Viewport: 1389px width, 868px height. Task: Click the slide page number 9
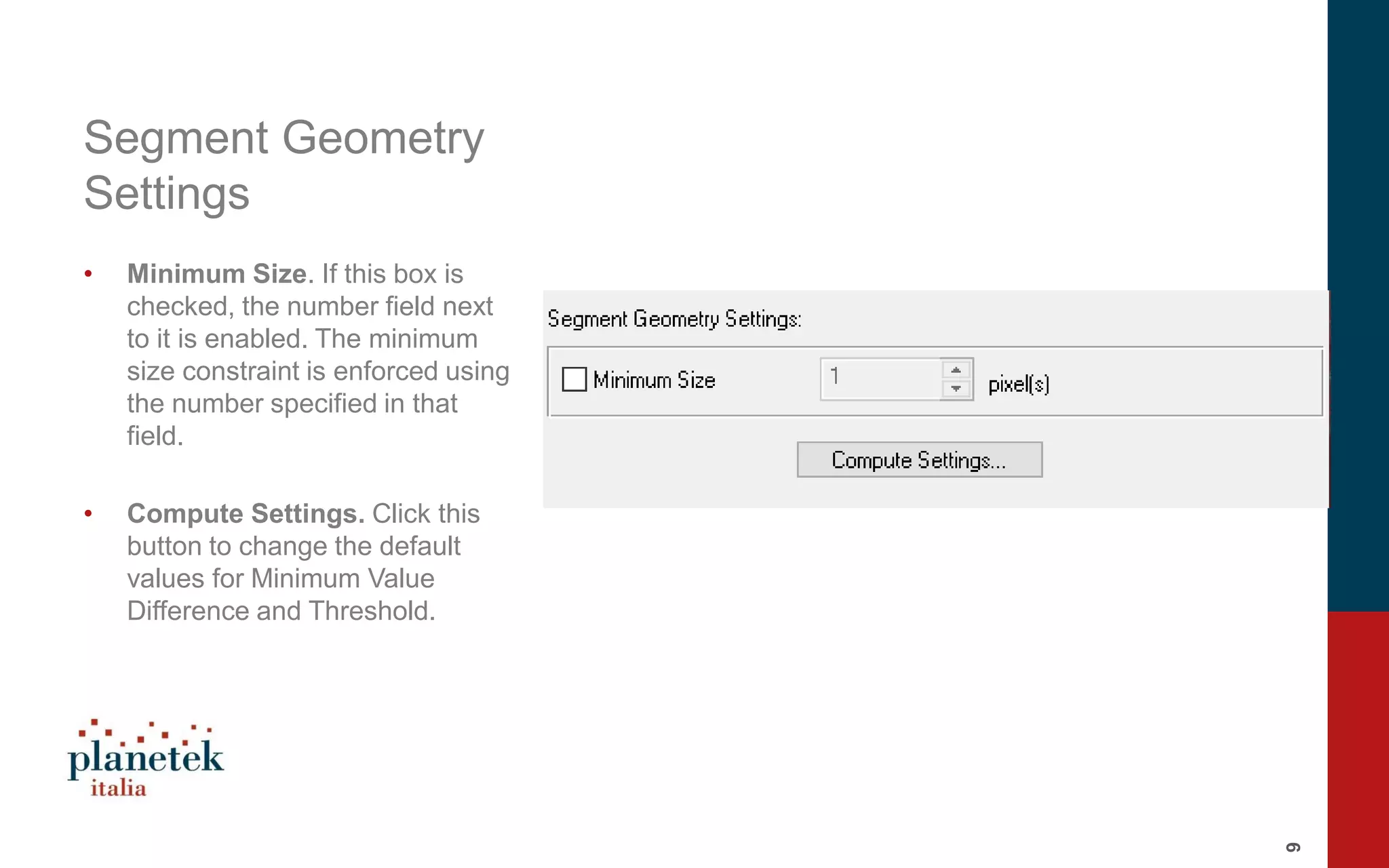pos(1293,847)
